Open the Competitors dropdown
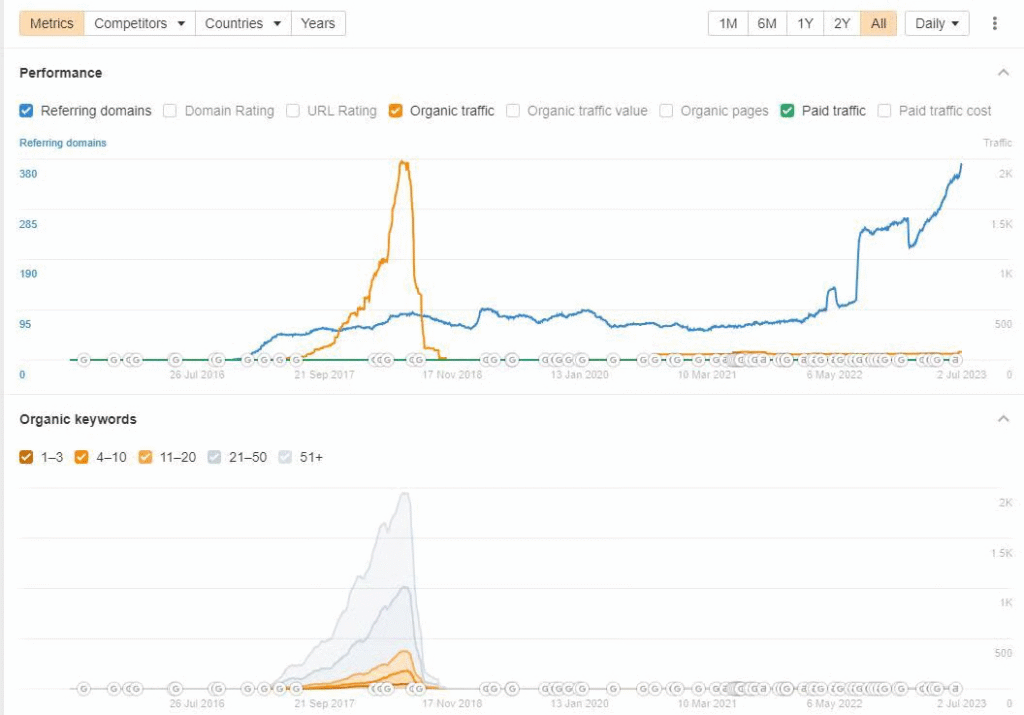The image size is (1024, 715). click(139, 23)
